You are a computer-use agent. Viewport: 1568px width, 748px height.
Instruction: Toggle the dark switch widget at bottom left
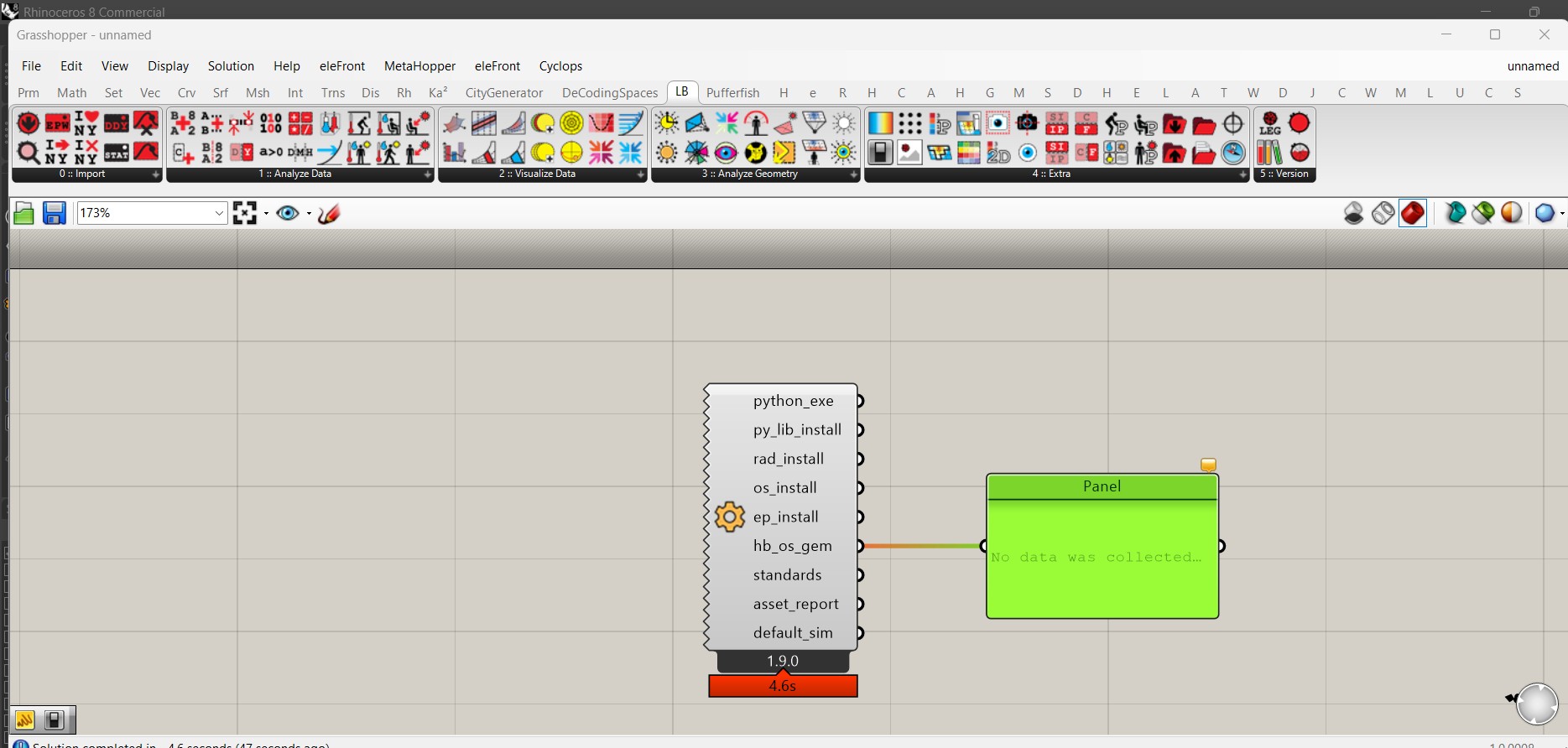point(55,719)
